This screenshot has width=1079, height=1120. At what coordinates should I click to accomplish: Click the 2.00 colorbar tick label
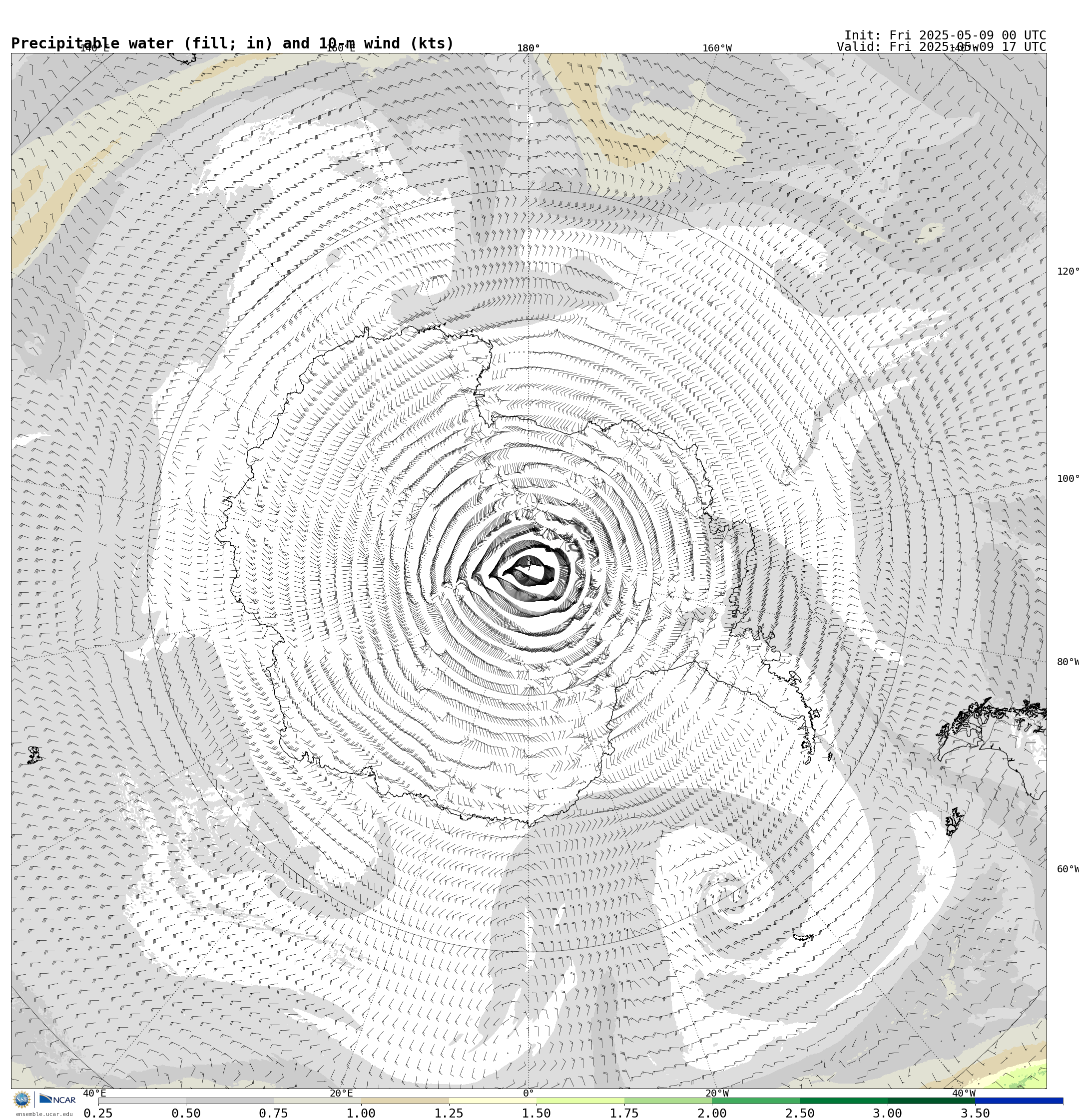click(712, 1113)
